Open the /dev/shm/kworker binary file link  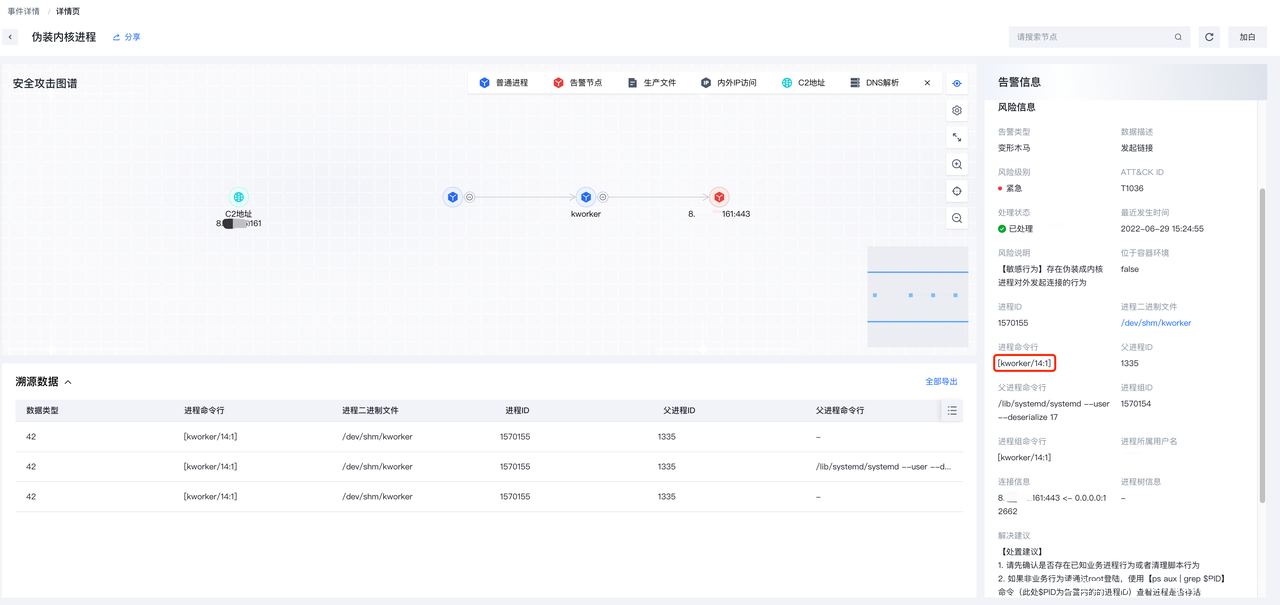pyautogui.click(x=1155, y=323)
